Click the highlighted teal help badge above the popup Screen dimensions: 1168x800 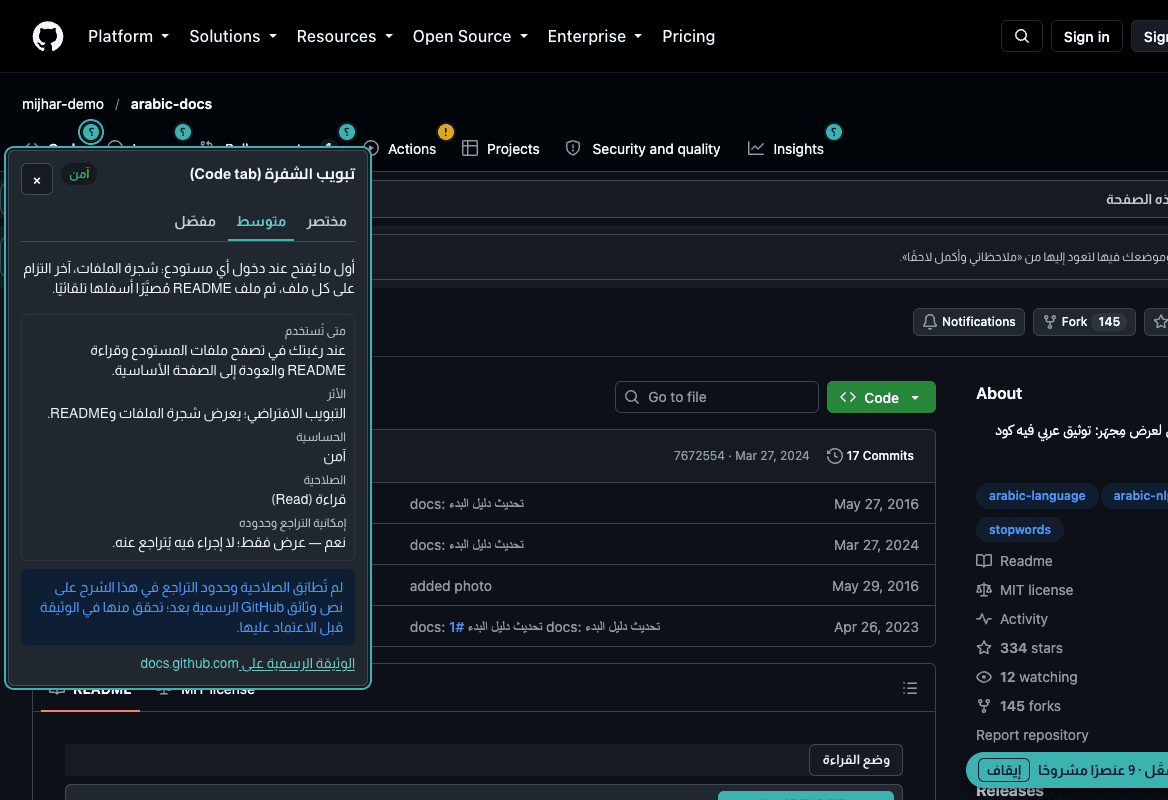click(x=91, y=132)
